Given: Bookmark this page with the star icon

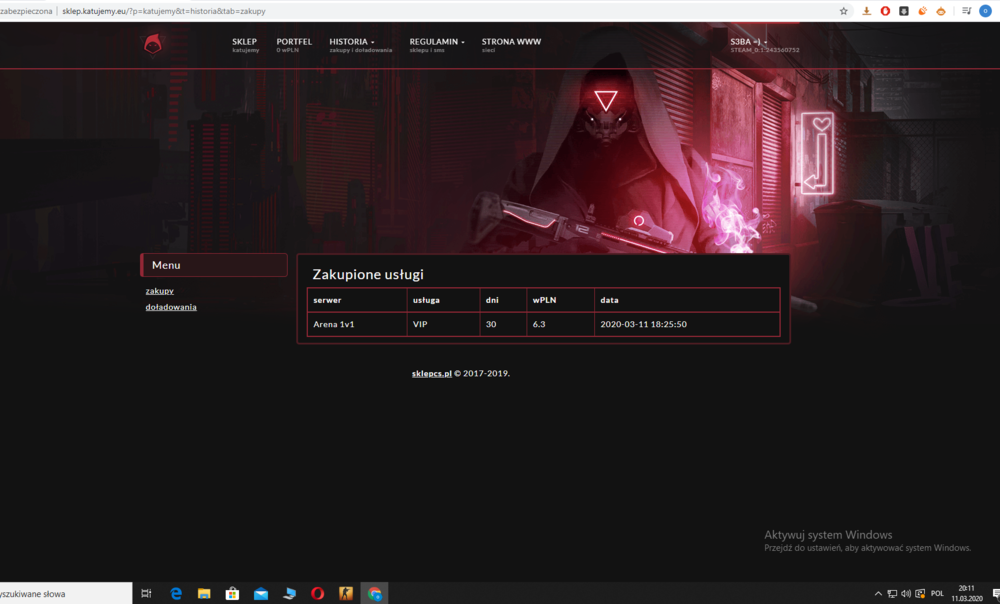Looking at the screenshot, I should [x=843, y=11].
